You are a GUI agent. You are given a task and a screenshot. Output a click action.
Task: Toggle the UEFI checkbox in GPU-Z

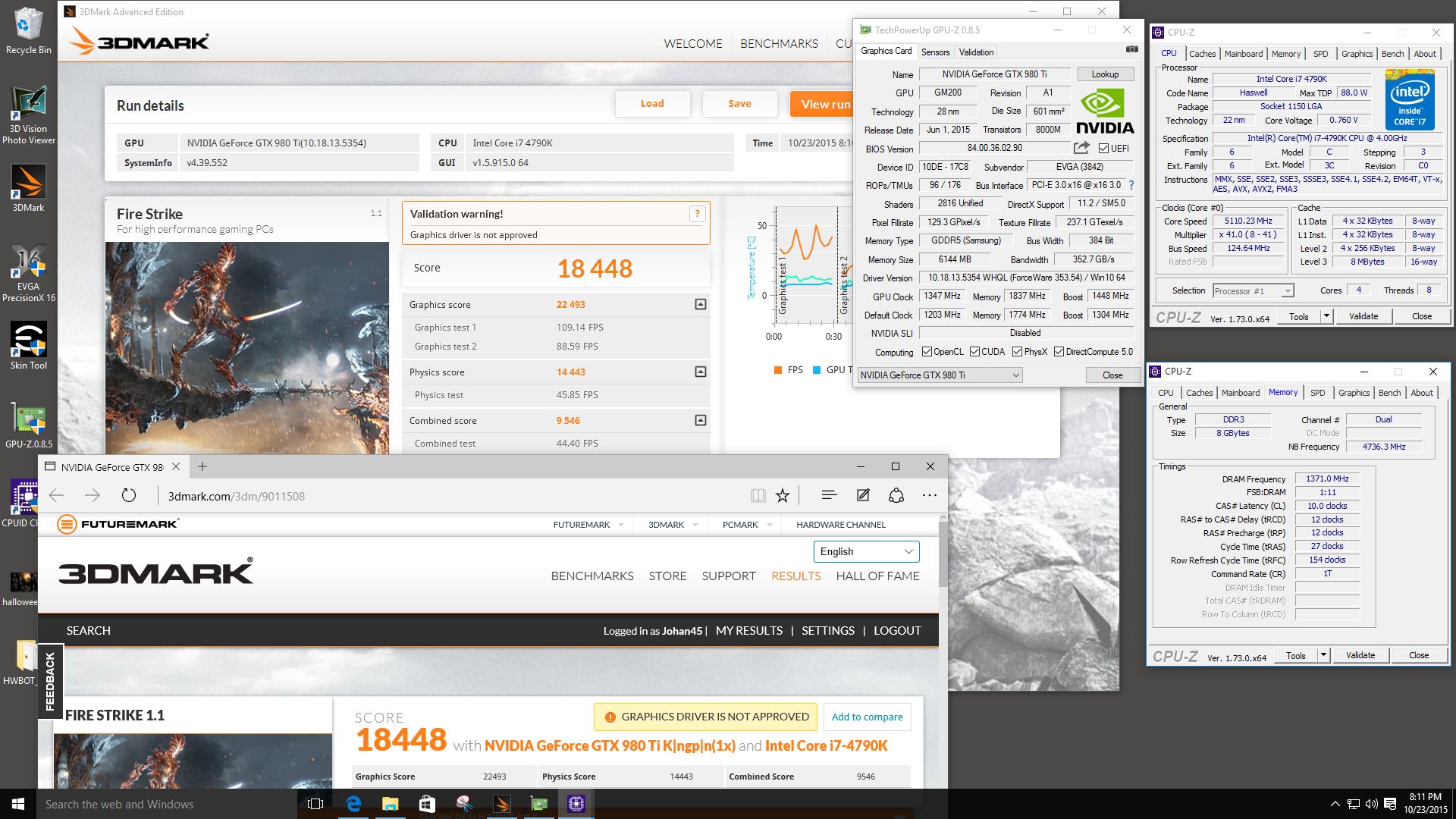[1103, 149]
